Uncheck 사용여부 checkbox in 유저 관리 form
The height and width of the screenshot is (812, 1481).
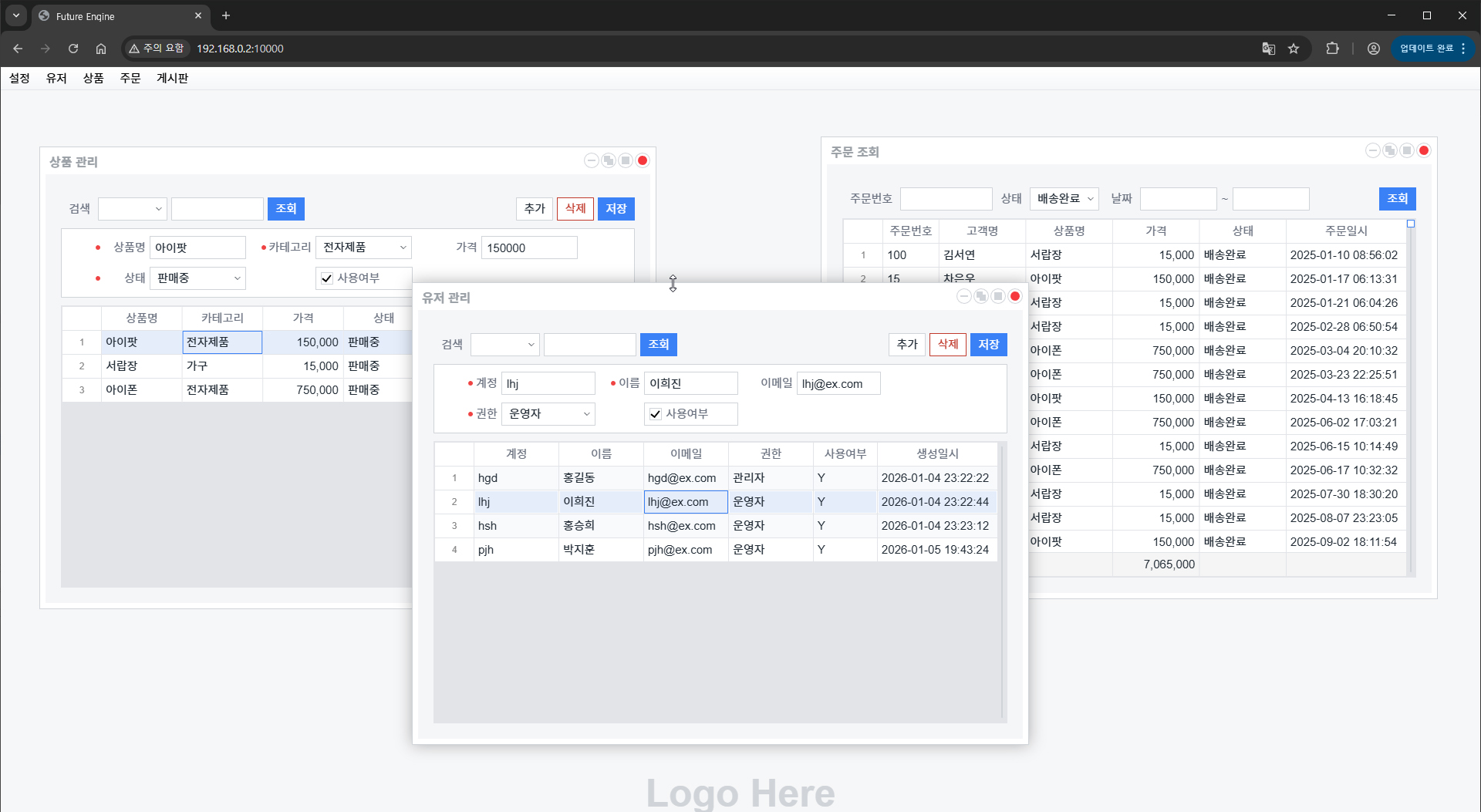(x=656, y=414)
